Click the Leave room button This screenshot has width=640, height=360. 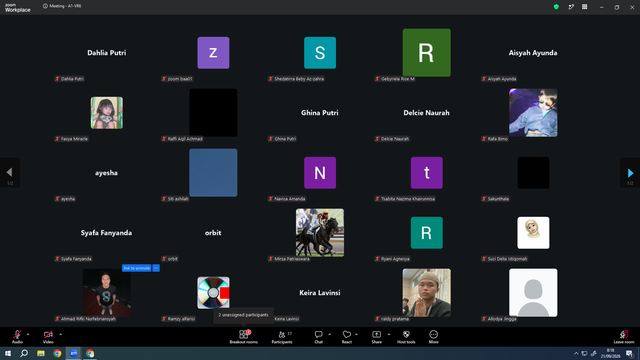pos(624,336)
